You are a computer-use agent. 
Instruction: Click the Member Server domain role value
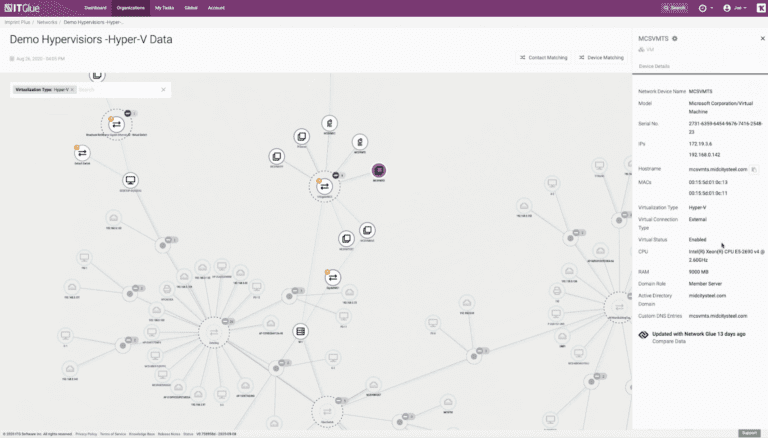pyautogui.click(x=705, y=284)
